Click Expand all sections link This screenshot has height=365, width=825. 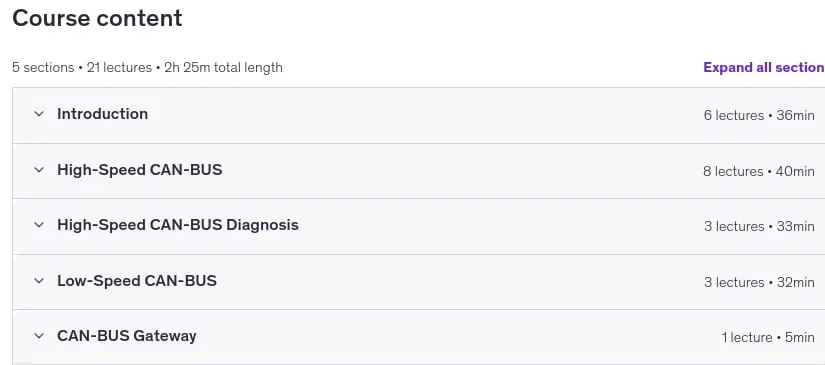pyautogui.click(x=764, y=67)
